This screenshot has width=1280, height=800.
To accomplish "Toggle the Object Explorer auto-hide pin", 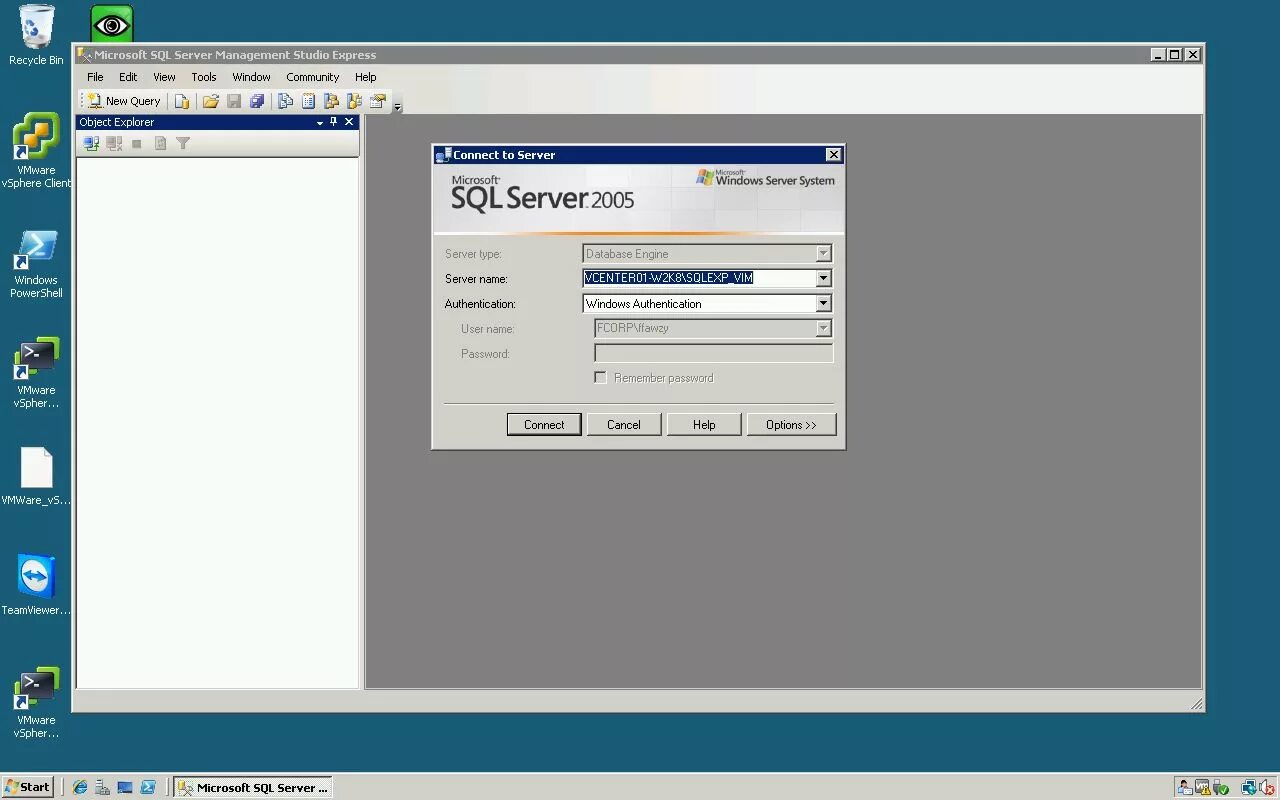I will point(334,122).
